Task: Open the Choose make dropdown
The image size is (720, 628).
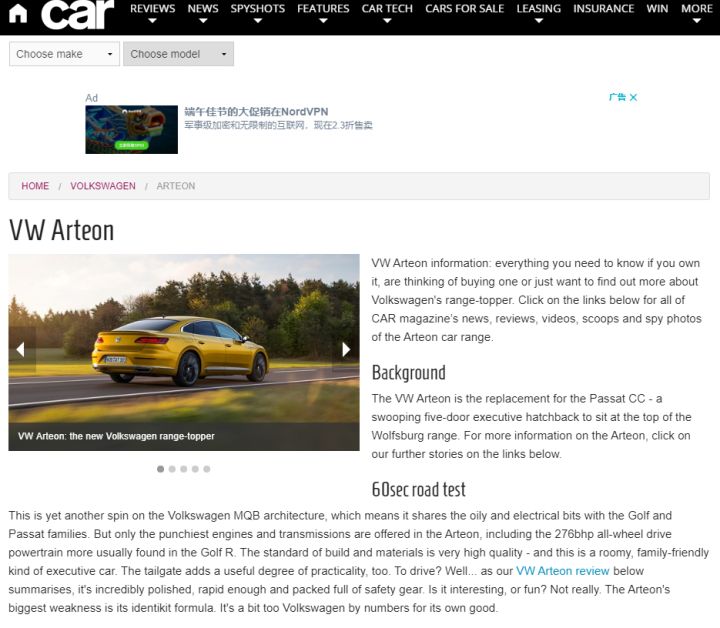Action: tap(64, 54)
